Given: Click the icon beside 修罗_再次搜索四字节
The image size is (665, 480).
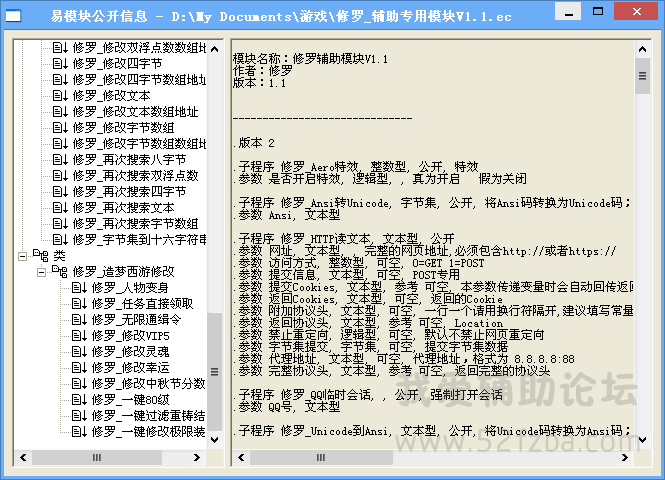Looking at the screenshot, I should [x=60, y=192].
